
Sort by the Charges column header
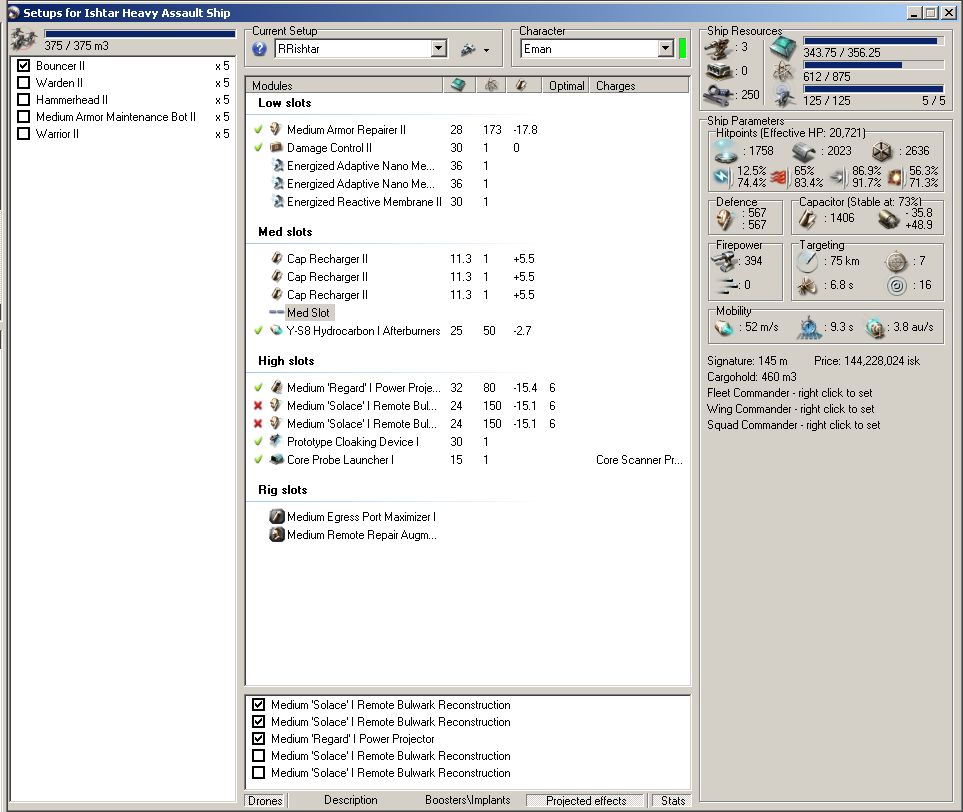click(639, 85)
